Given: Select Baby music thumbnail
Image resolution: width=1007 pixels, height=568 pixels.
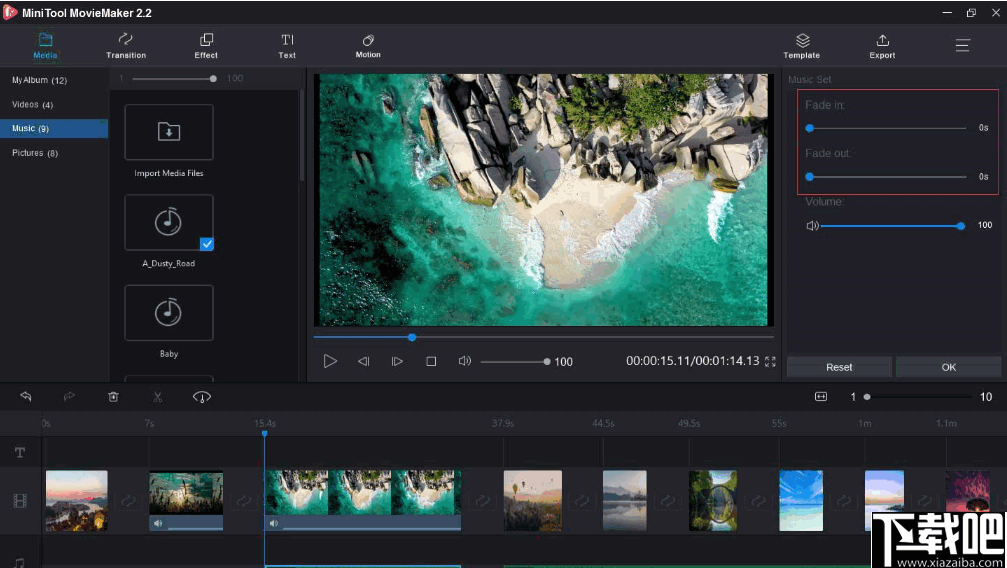Looking at the screenshot, I should [169, 313].
